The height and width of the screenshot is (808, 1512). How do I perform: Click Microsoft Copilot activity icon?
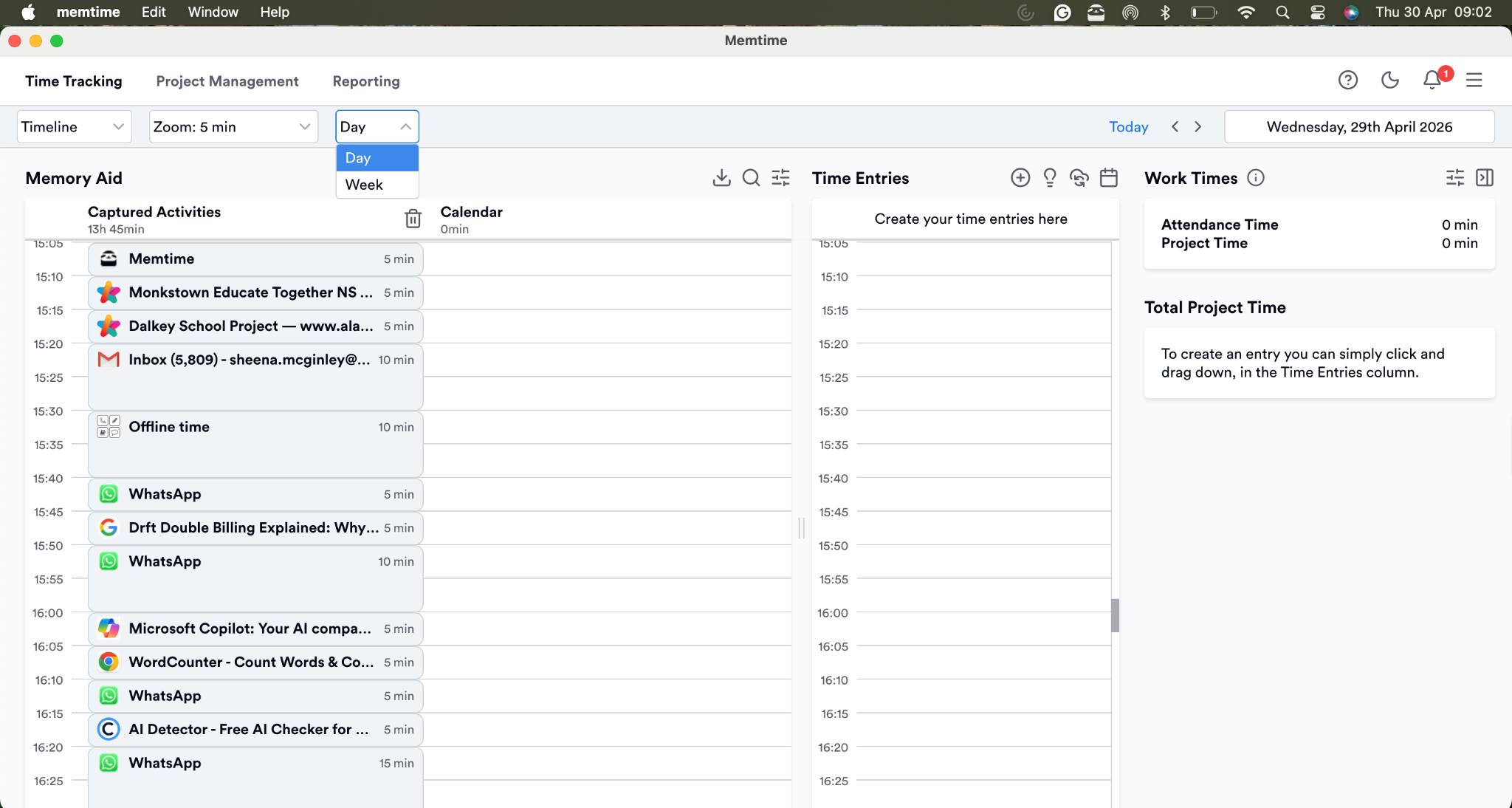(x=109, y=629)
